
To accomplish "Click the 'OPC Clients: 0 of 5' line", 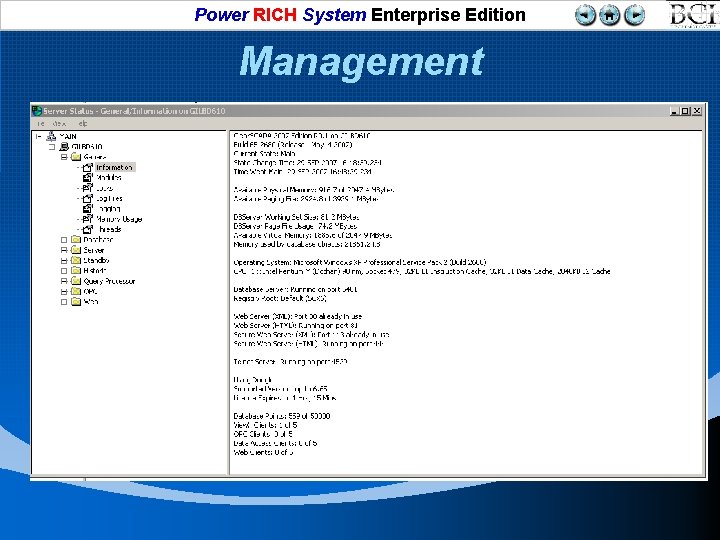I will point(263,434).
